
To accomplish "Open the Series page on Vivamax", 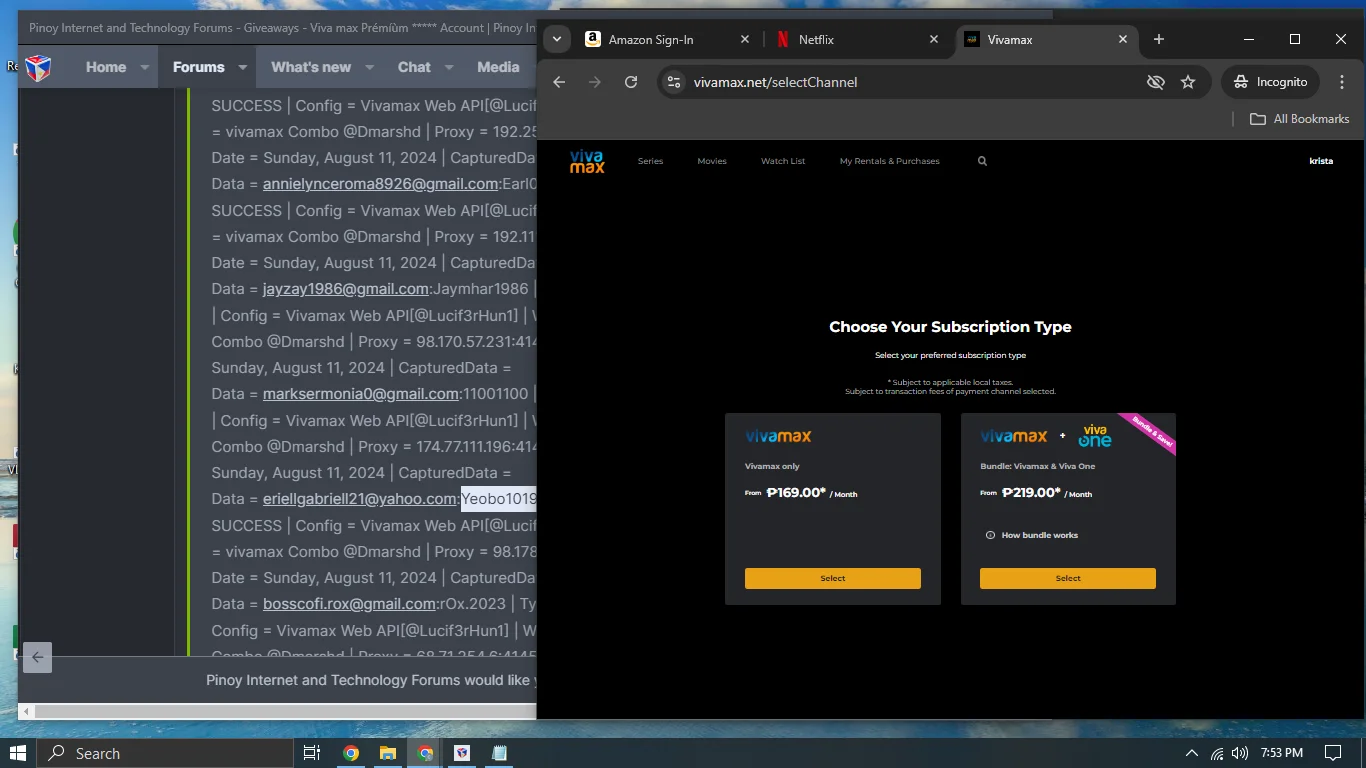I will click(650, 161).
